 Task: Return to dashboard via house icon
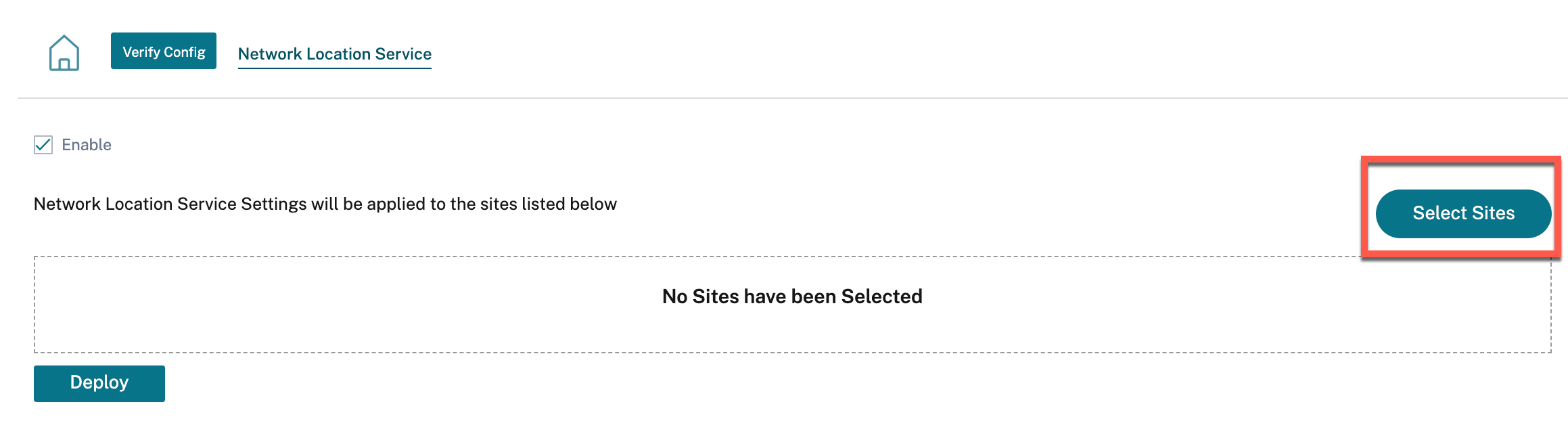pos(64,53)
